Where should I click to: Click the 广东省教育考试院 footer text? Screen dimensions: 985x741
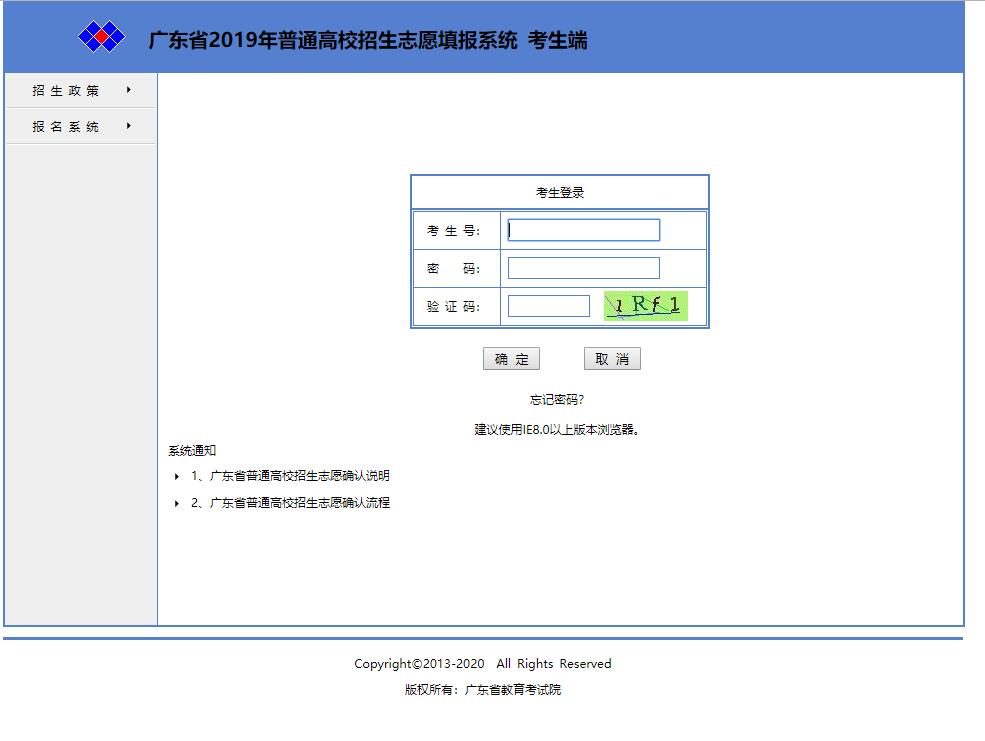(513, 690)
